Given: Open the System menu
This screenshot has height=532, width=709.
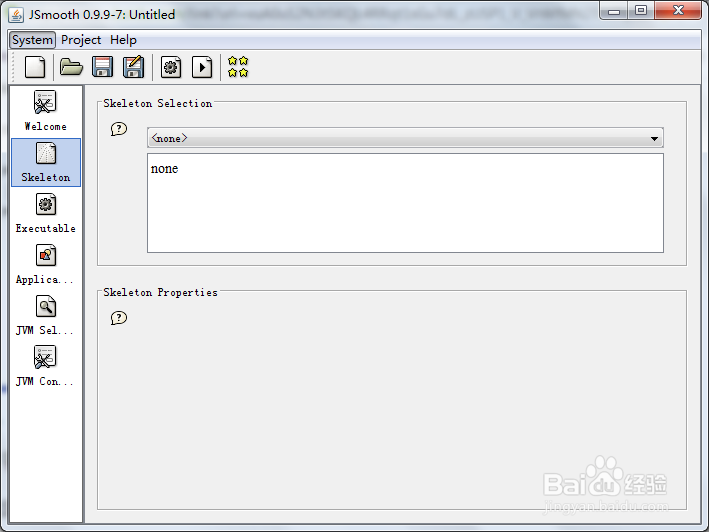Looking at the screenshot, I should [32, 40].
